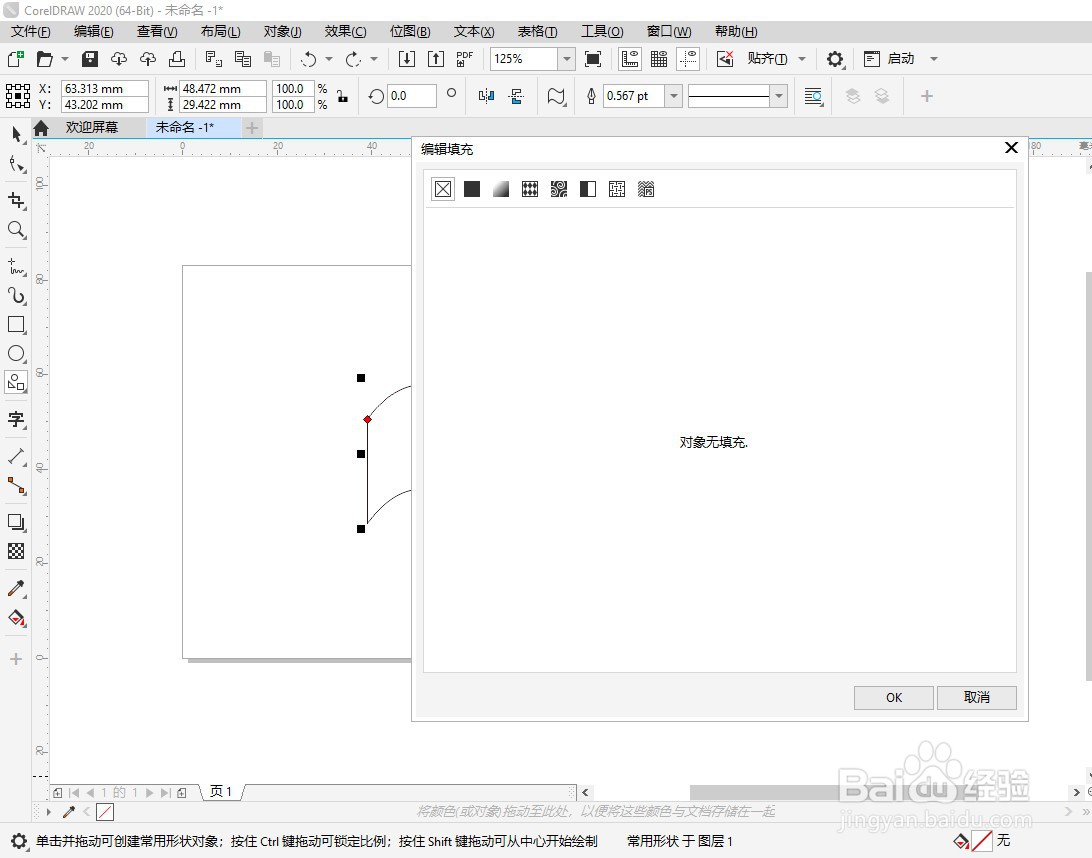Select the Text tool
Viewport: 1092px width, 858px height.
pos(16,419)
